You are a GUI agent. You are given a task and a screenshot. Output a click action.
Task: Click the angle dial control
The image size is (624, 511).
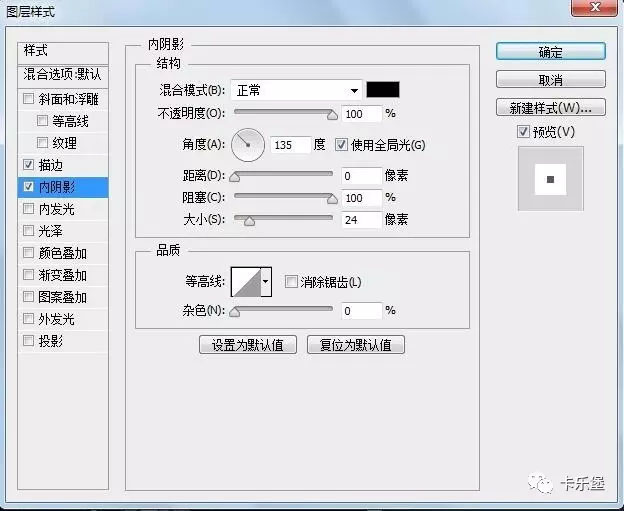click(248, 145)
